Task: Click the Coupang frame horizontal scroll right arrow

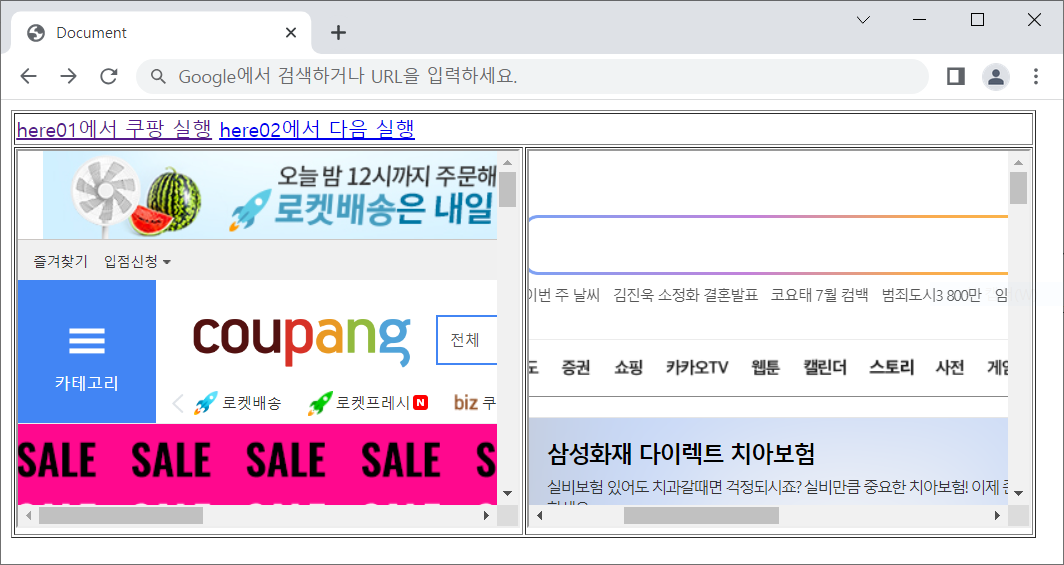Action: click(486, 515)
